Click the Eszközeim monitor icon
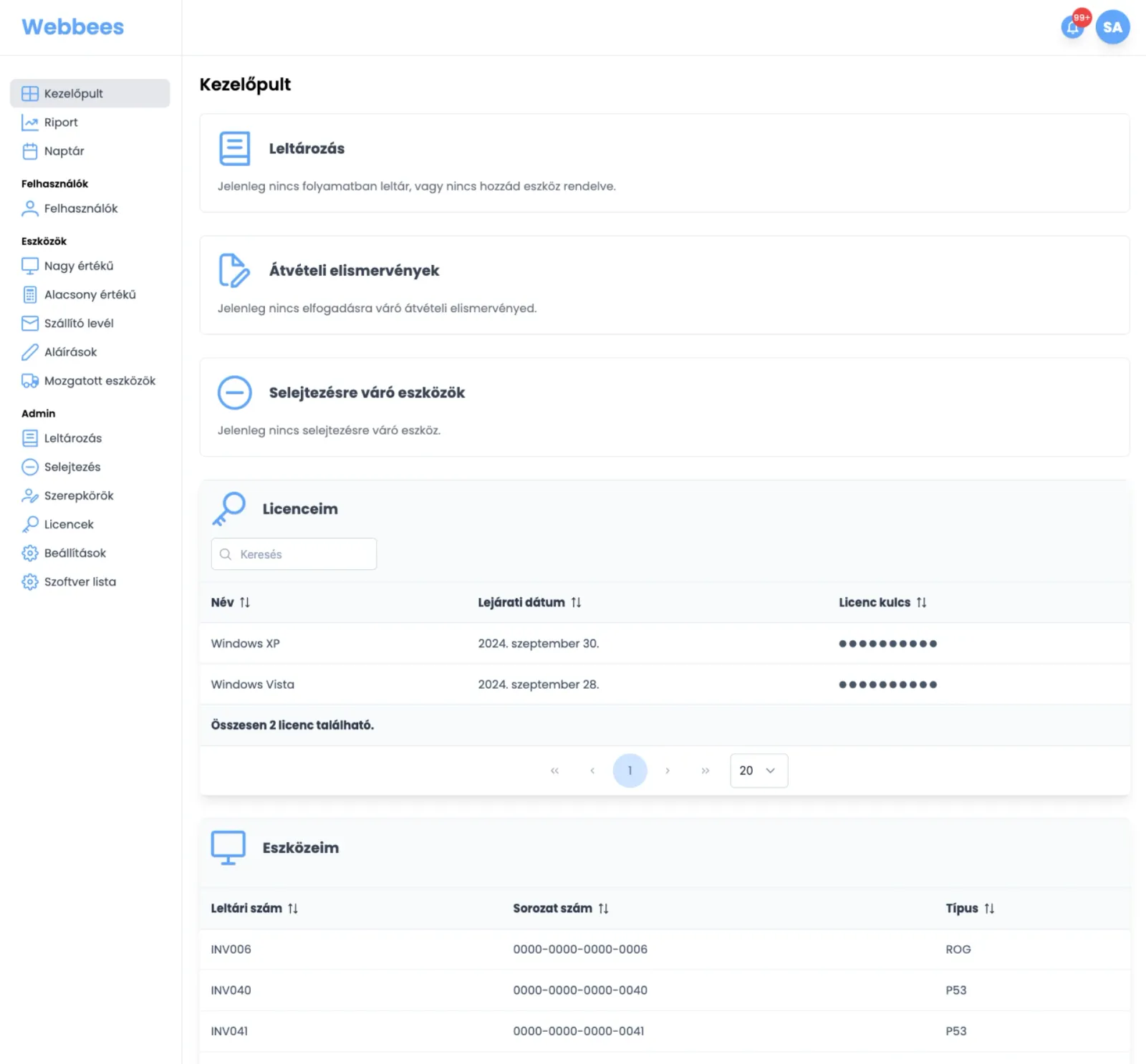This screenshot has width=1146, height=1064. [228, 847]
